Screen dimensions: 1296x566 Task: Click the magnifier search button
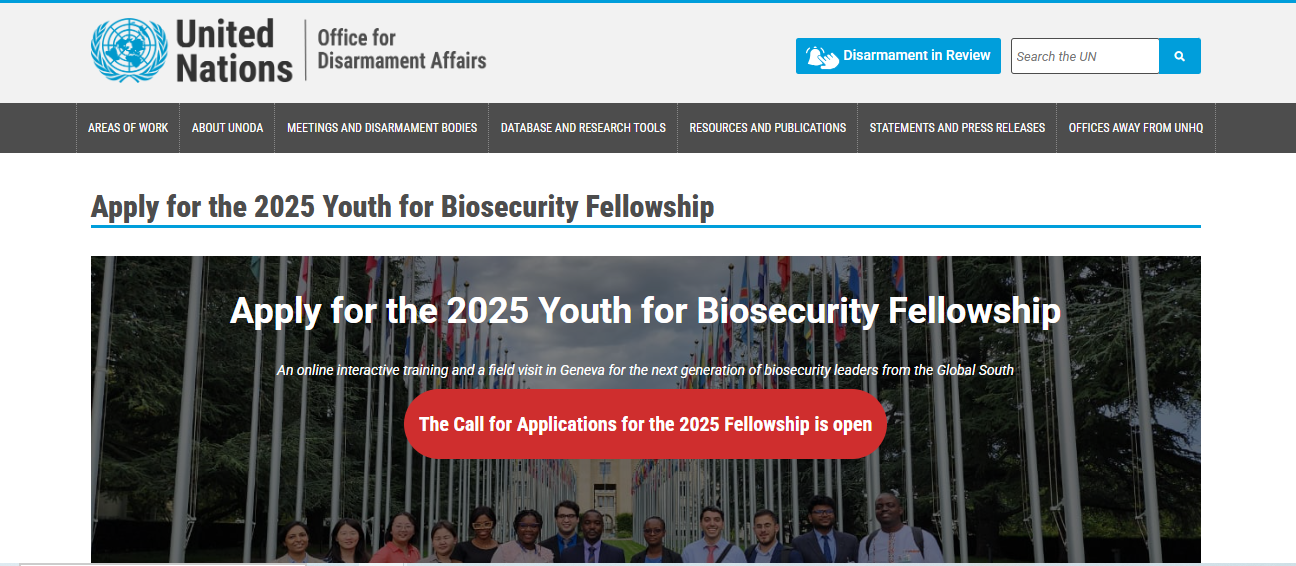[x=1180, y=56]
